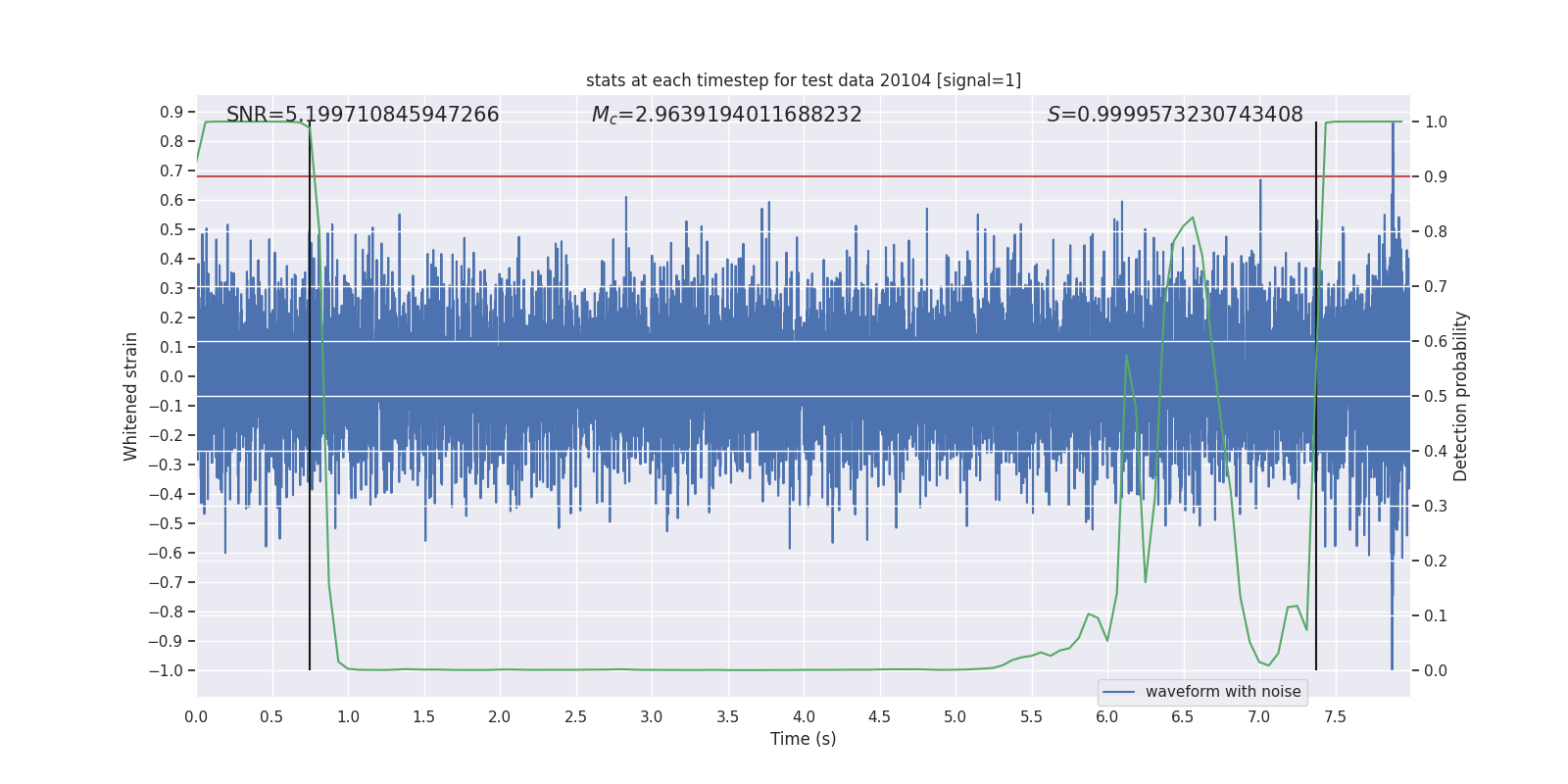Click the 0.0 tick on the Time axis
The width and height of the screenshot is (1568, 784).
pyautogui.click(x=196, y=716)
